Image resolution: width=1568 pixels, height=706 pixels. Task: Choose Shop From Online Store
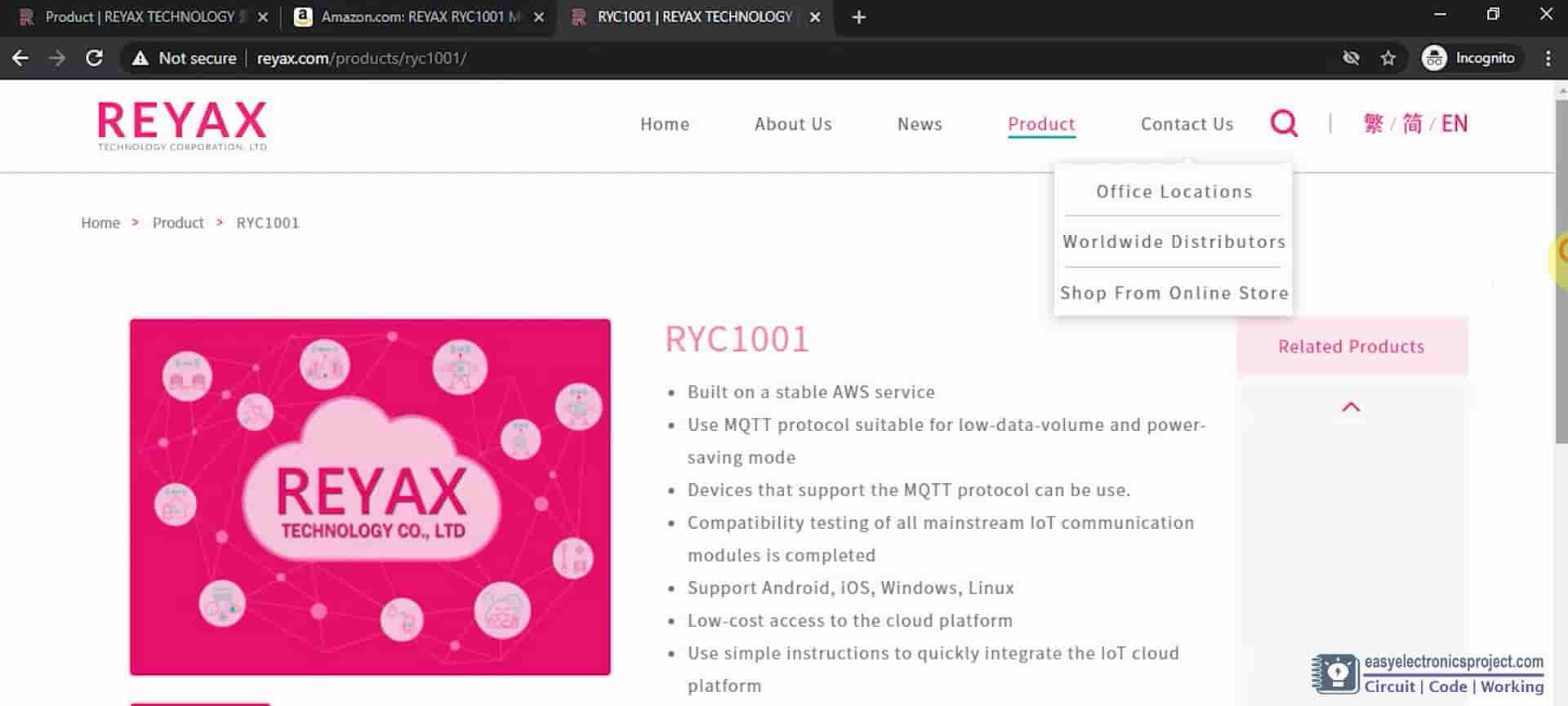[x=1174, y=293]
